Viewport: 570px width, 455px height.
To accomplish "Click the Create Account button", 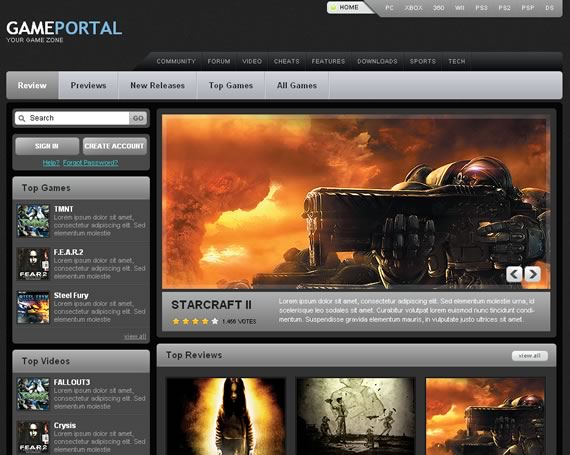I will [x=115, y=146].
